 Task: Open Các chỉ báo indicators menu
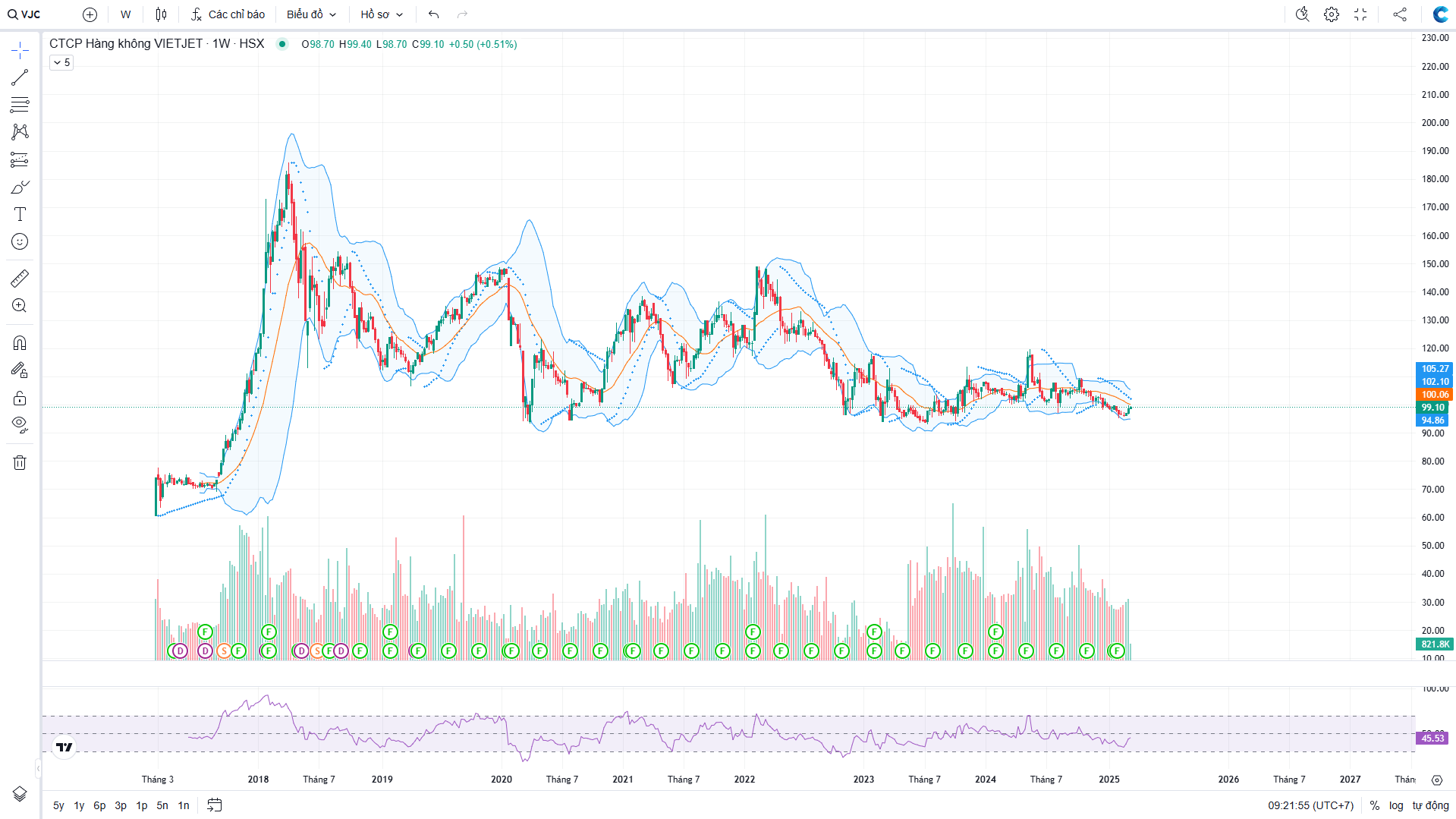228,14
